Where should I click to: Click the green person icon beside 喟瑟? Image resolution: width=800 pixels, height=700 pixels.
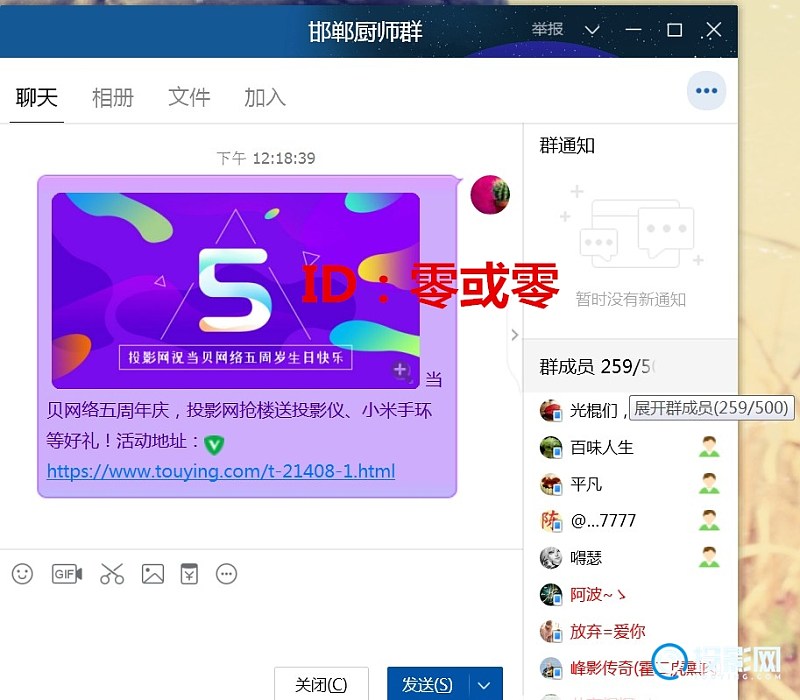(709, 557)
